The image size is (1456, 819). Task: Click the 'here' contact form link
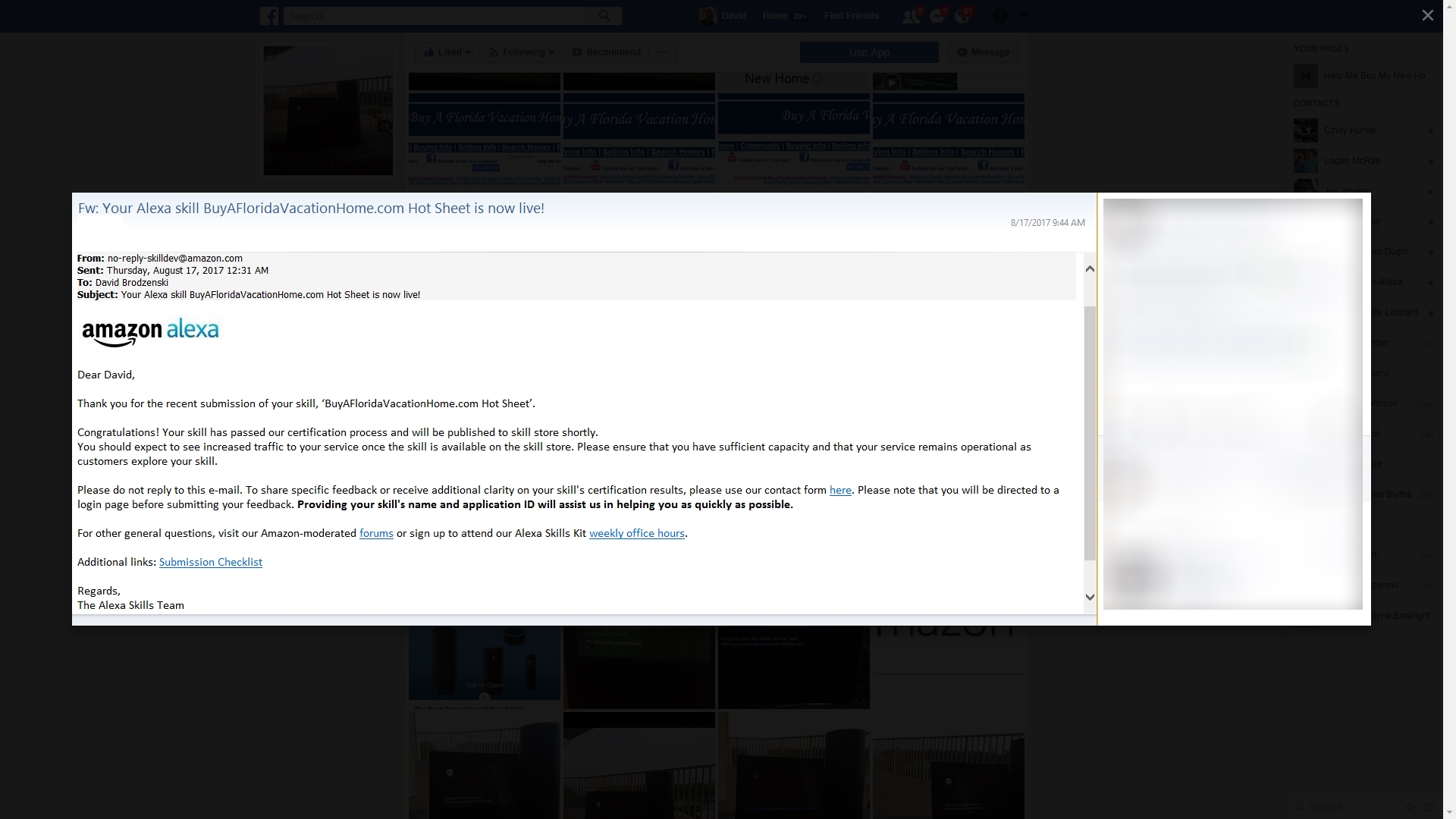tap(840, 491)
